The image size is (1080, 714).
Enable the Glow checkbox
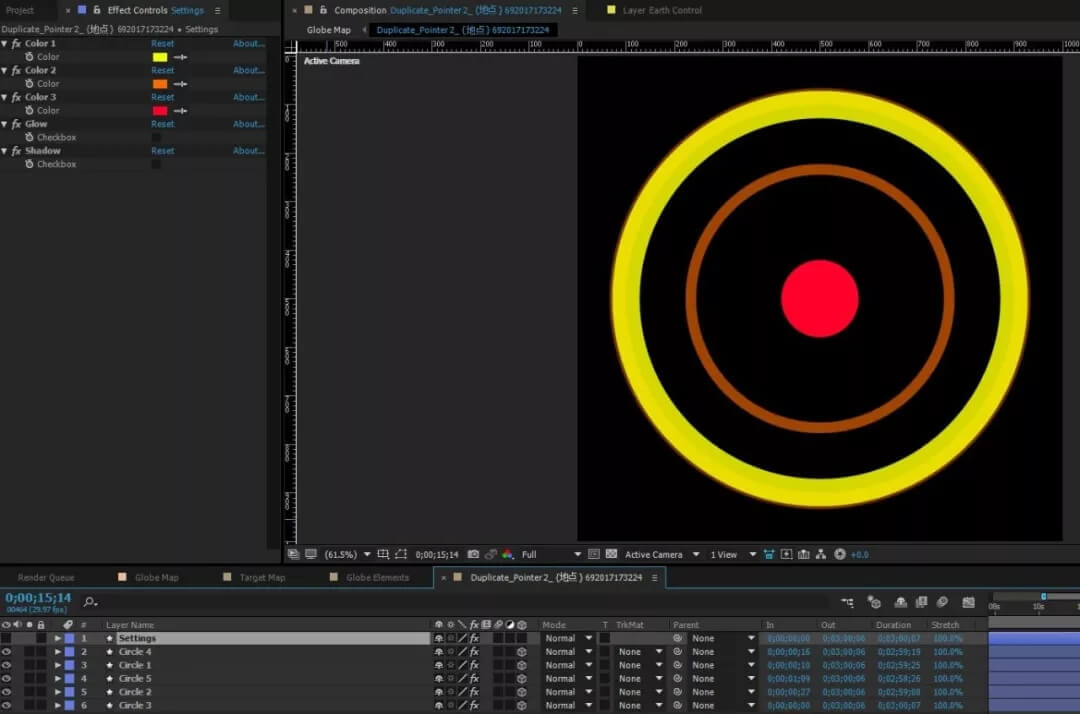[156, 137]
